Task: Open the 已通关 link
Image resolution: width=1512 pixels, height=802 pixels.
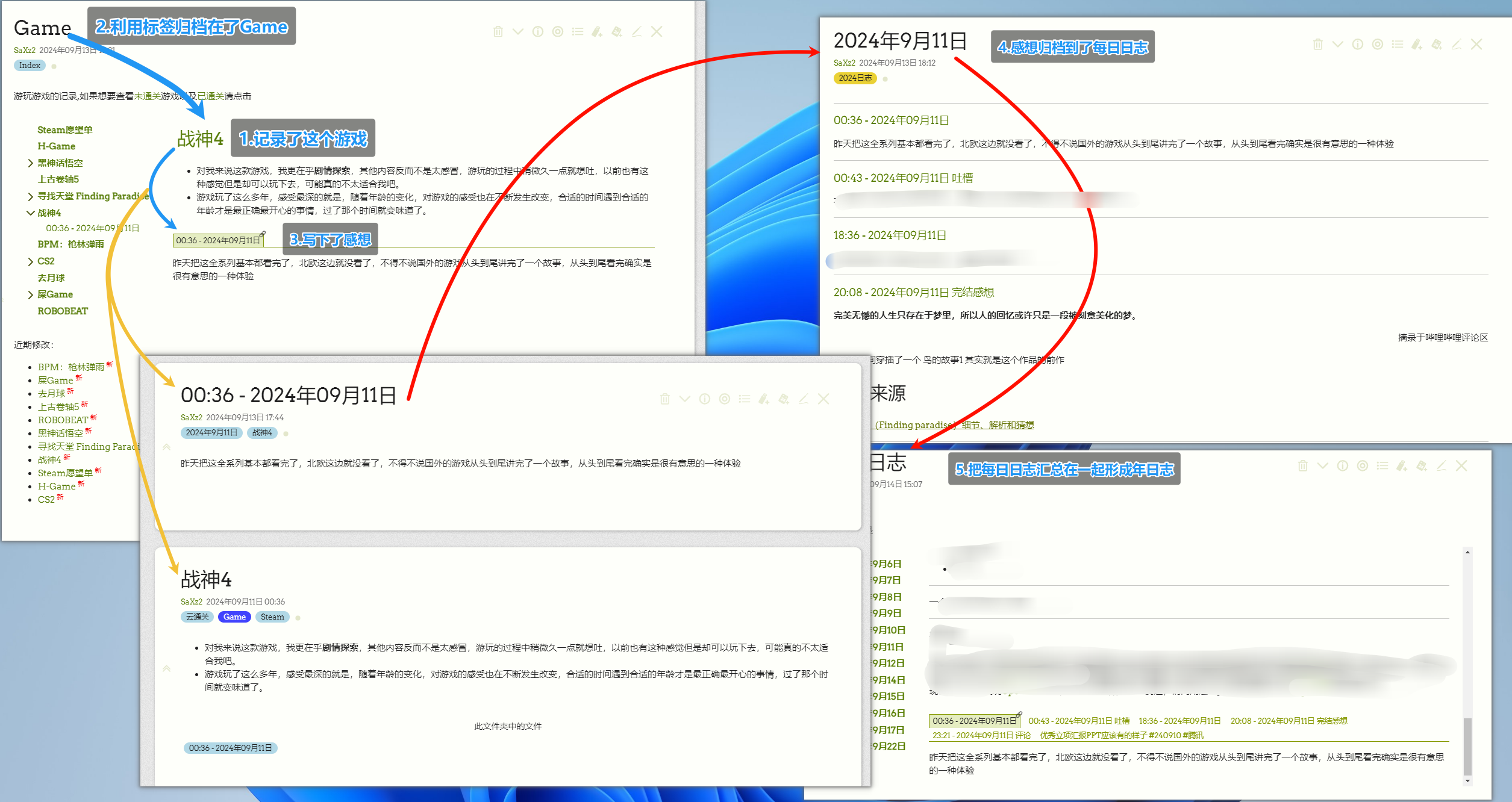Action: click(211, 96)
